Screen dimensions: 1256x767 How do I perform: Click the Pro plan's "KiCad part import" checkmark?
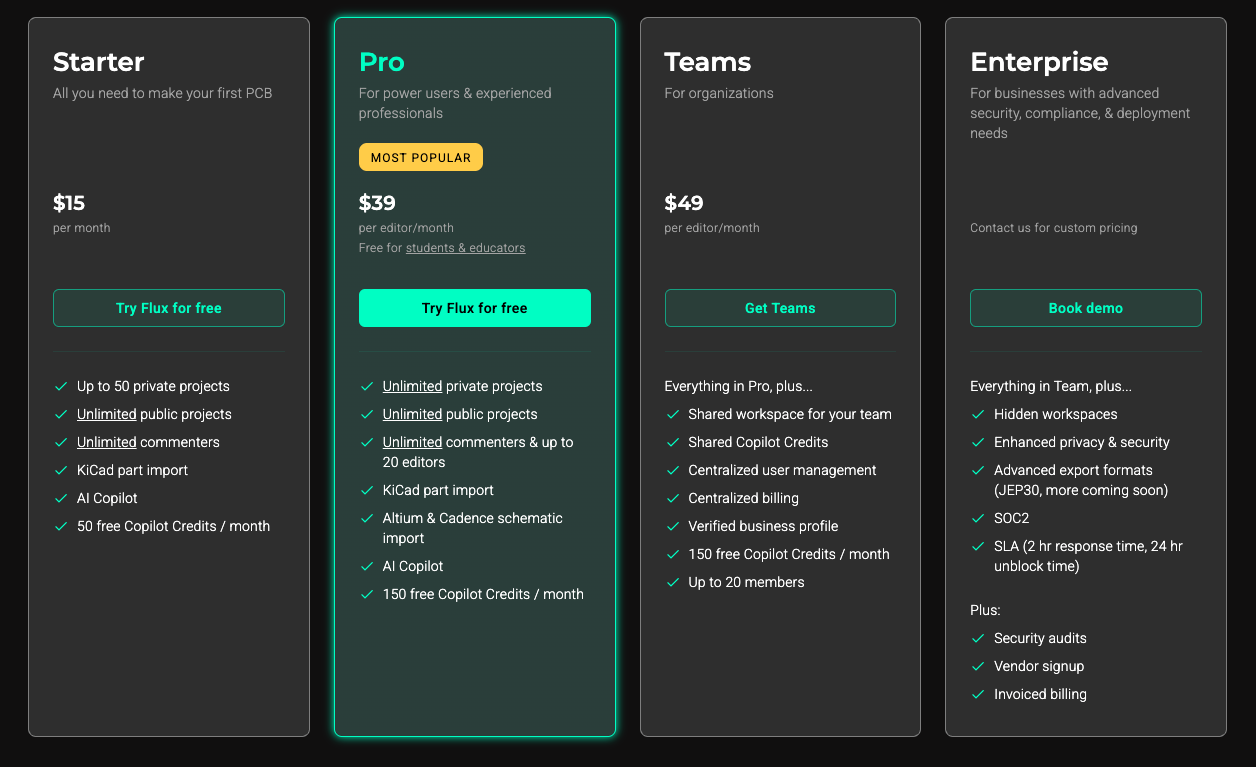tap(367, 490)
